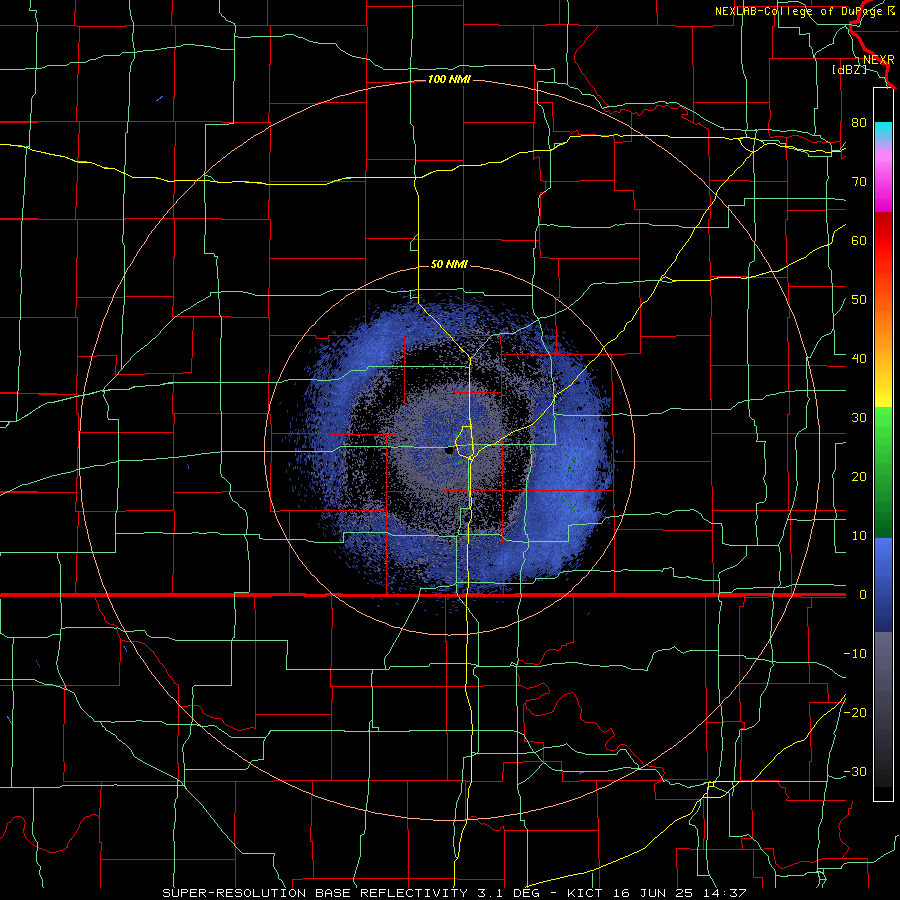Click the 50 NMI range ring label
900x900 pixels.
(x=449, y=264)
